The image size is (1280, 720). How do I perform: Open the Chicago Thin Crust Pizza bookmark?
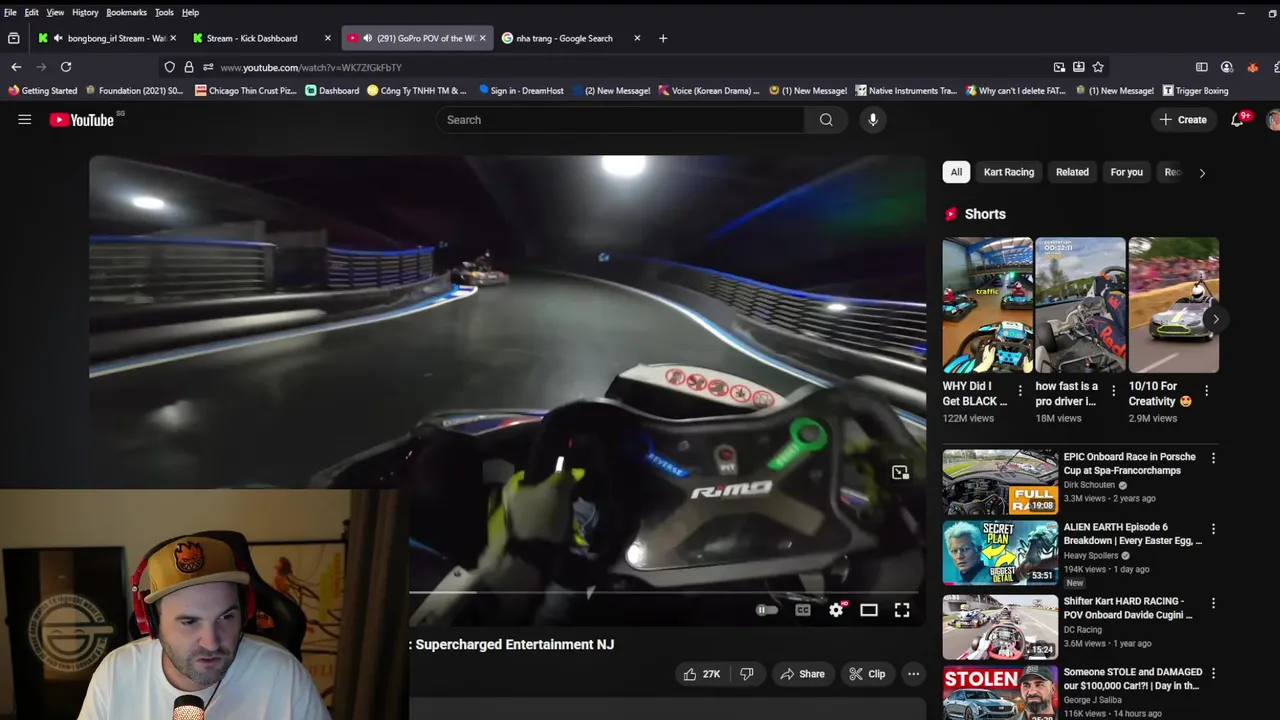pos(246,90)
